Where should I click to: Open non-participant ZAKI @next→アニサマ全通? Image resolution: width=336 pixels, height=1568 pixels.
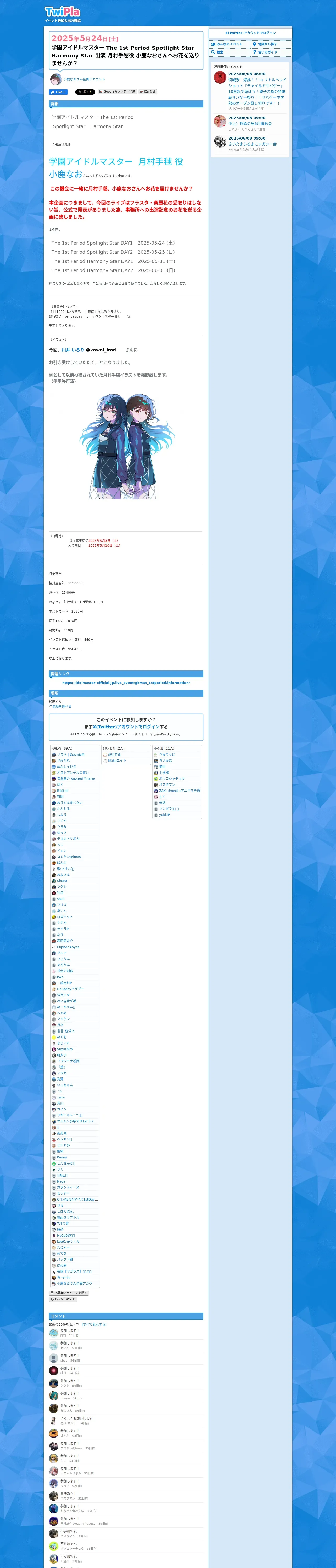tap(179, 791)
